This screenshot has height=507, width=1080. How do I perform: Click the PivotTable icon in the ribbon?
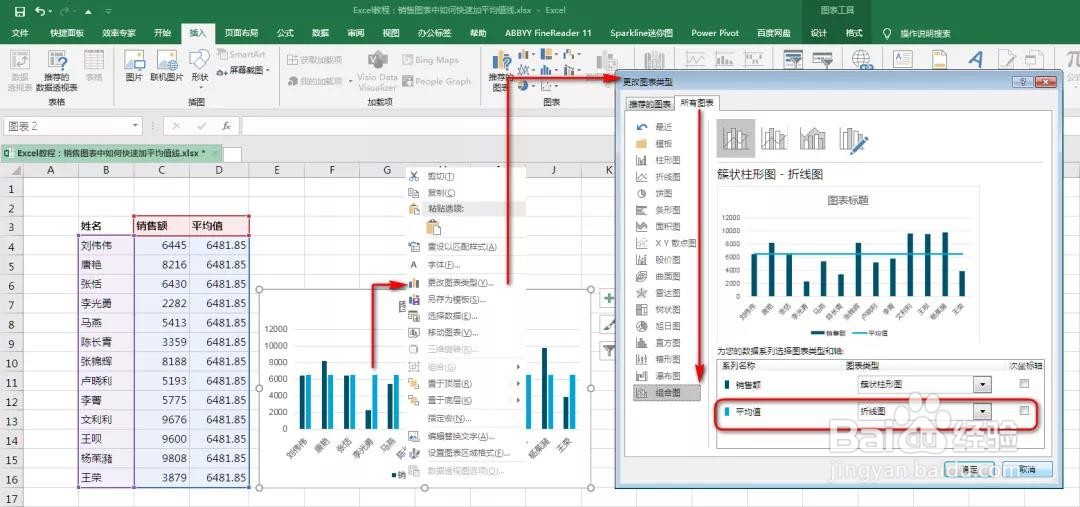[x=19, y=61]
